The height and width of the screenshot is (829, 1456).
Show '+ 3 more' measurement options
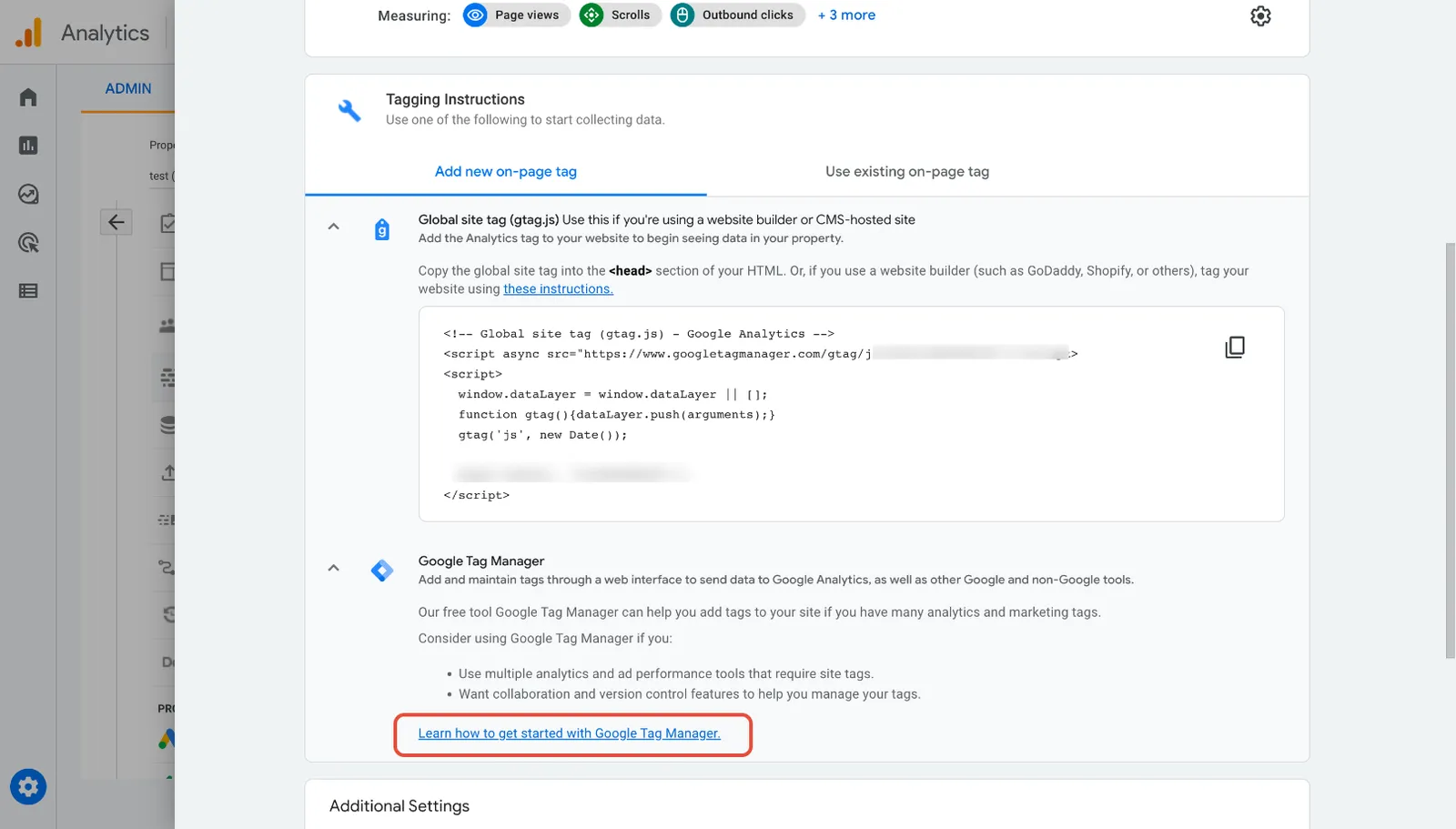[x=846, y=15]
